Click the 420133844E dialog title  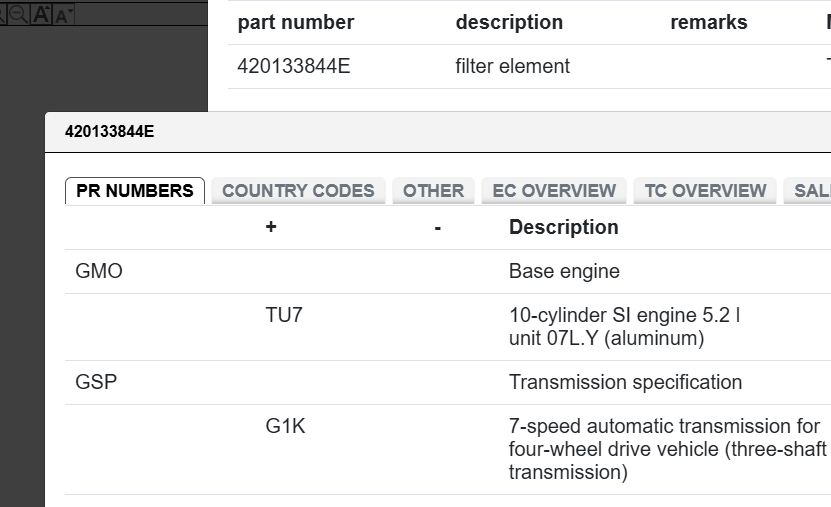pos(110,132)
